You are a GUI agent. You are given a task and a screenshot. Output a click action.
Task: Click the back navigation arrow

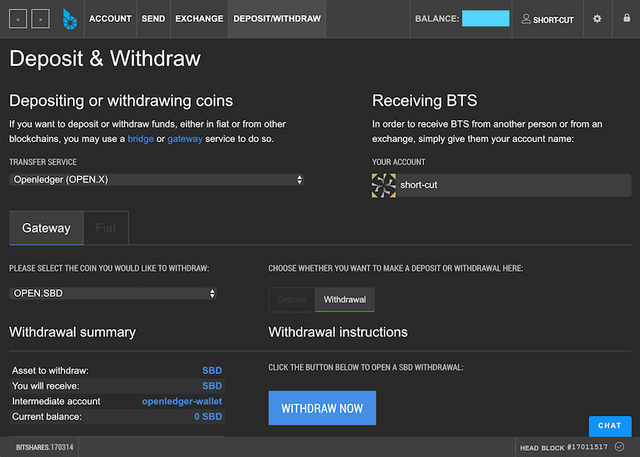18,19
